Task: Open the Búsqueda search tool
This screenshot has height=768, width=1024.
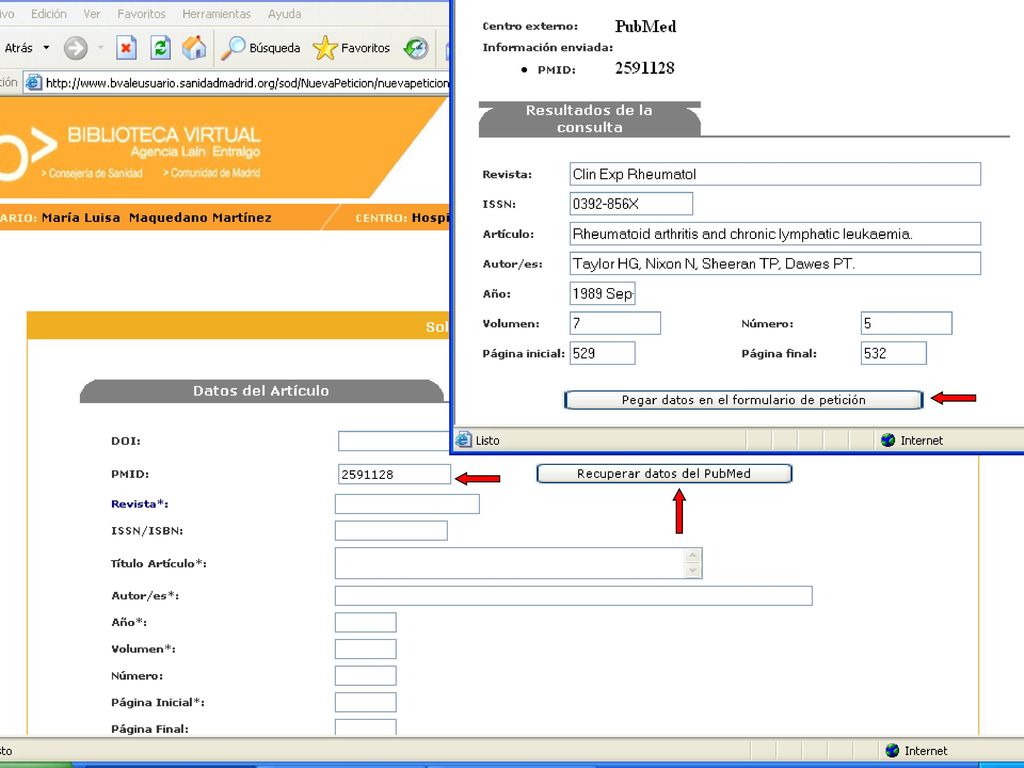Action: pos(261,48)
